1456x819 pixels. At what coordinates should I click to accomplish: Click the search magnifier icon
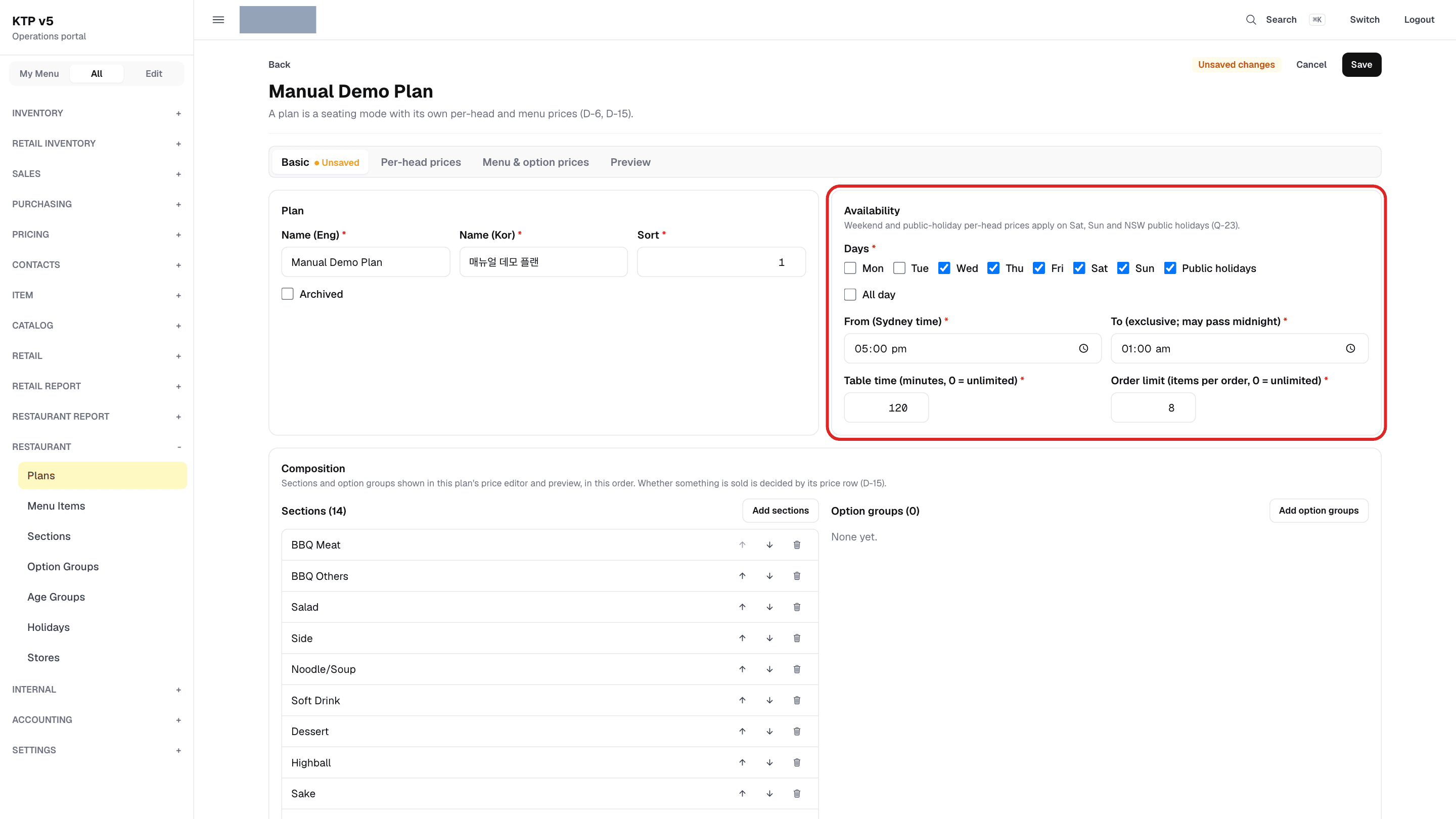pyautogui.click(x=1251, y=20)
